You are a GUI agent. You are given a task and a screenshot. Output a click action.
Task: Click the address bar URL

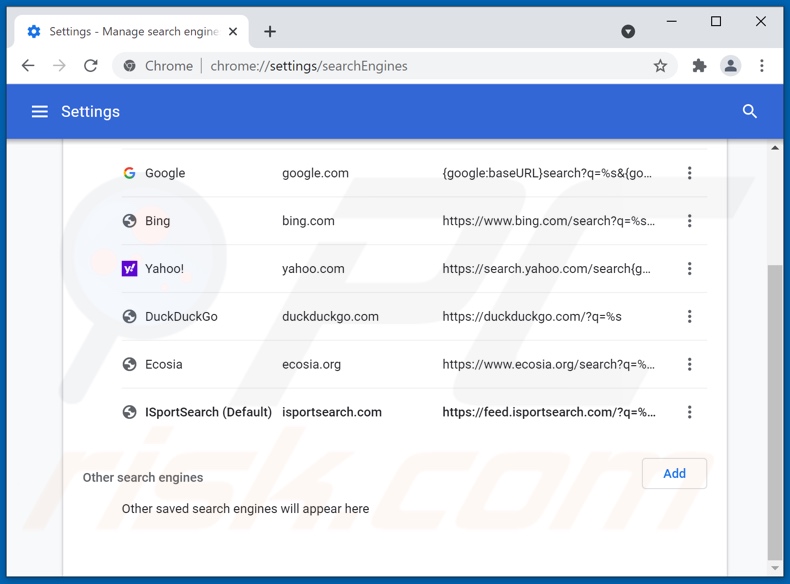coord(309,66)
